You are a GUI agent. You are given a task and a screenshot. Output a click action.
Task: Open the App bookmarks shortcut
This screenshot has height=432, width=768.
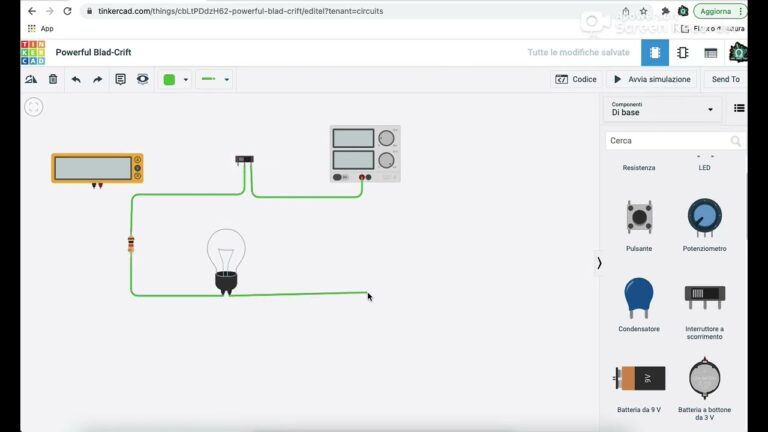[41, 28]
